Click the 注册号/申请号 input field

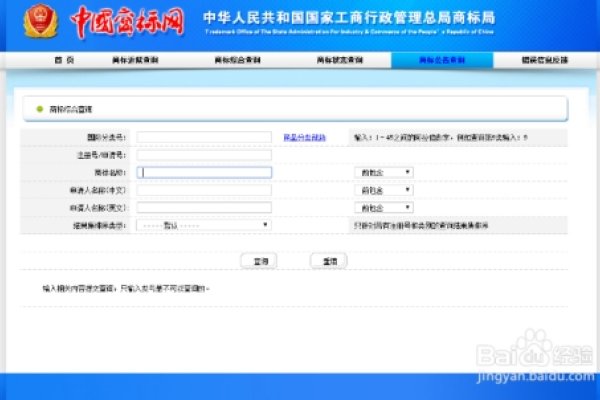pos(204,155)
